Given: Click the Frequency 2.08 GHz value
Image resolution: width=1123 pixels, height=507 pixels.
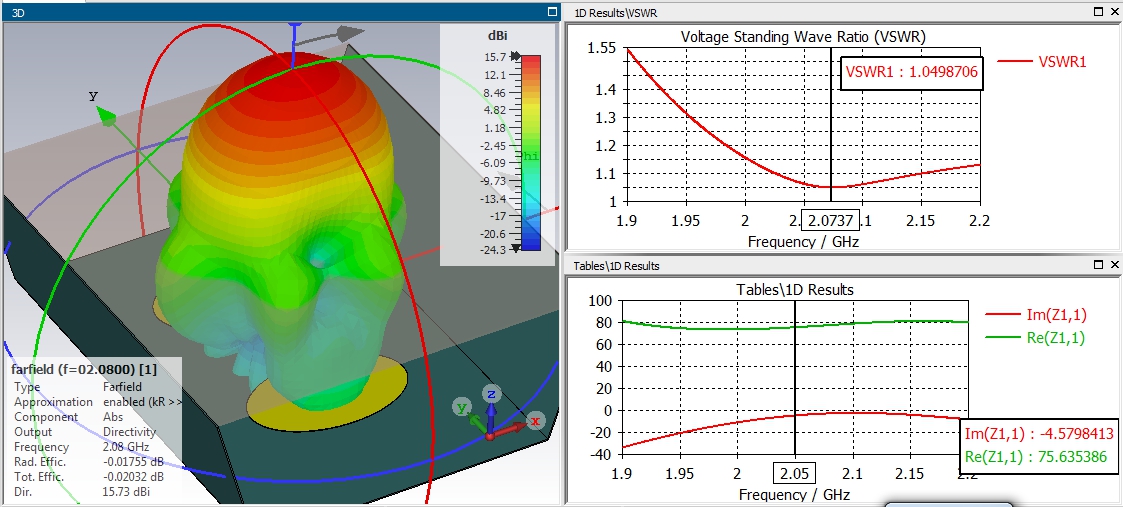Looking at the screenshot, I should (x=125, y=447).
